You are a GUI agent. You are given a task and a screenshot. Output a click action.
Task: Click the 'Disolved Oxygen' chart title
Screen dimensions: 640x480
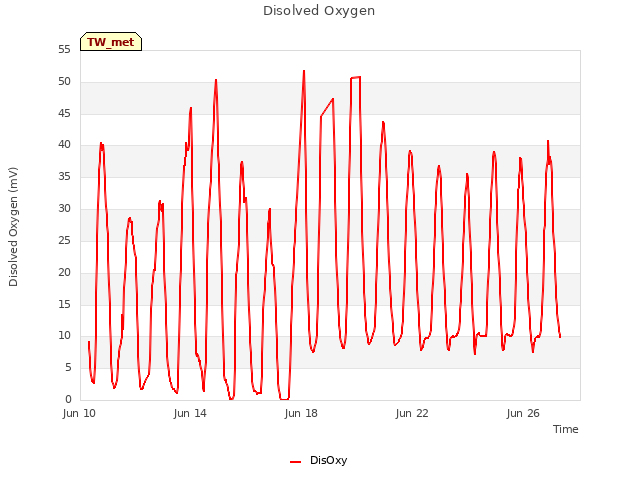click(319, 11)
